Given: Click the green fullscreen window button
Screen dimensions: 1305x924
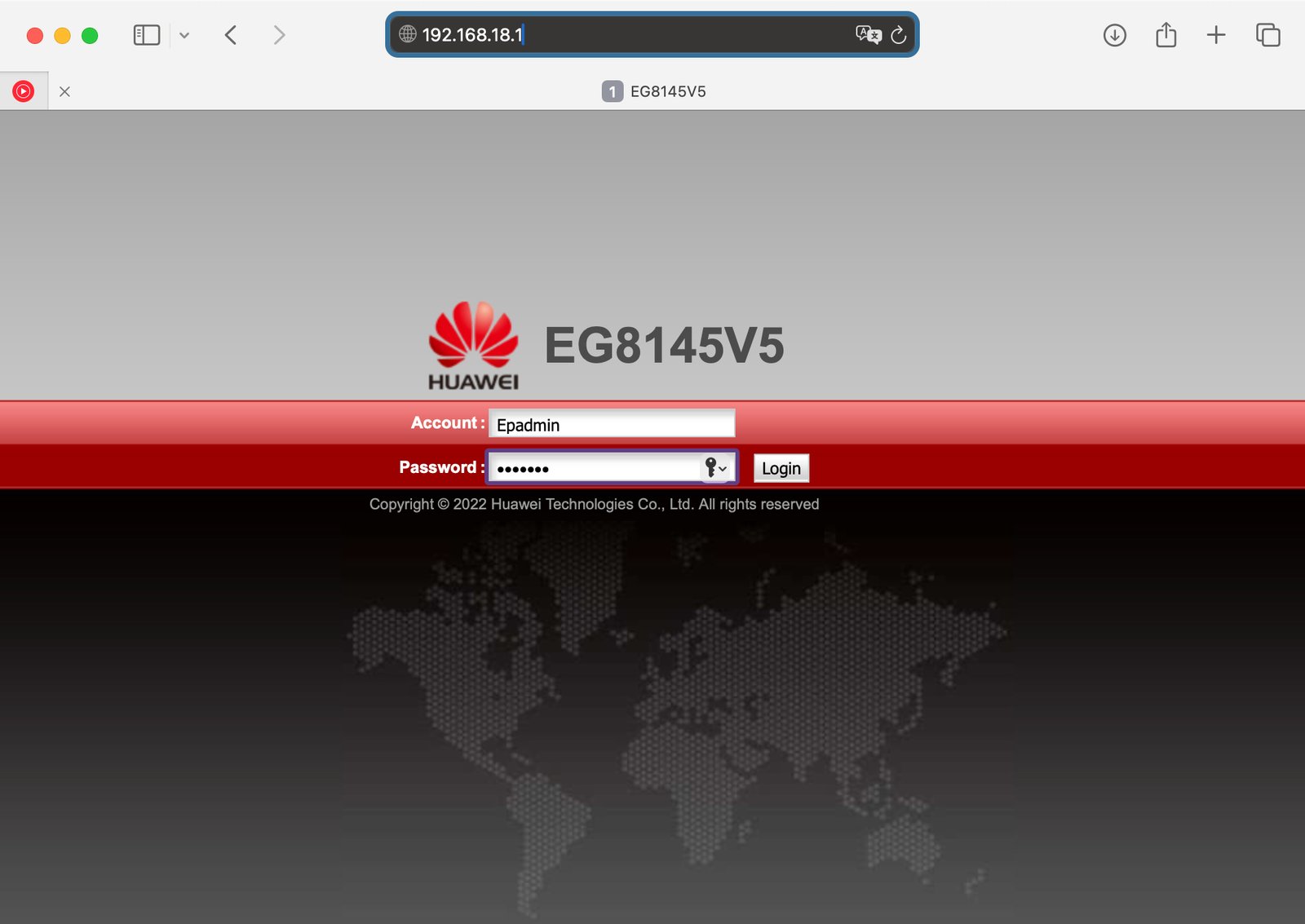Looking at the screenshot, I should click(90, 35).
